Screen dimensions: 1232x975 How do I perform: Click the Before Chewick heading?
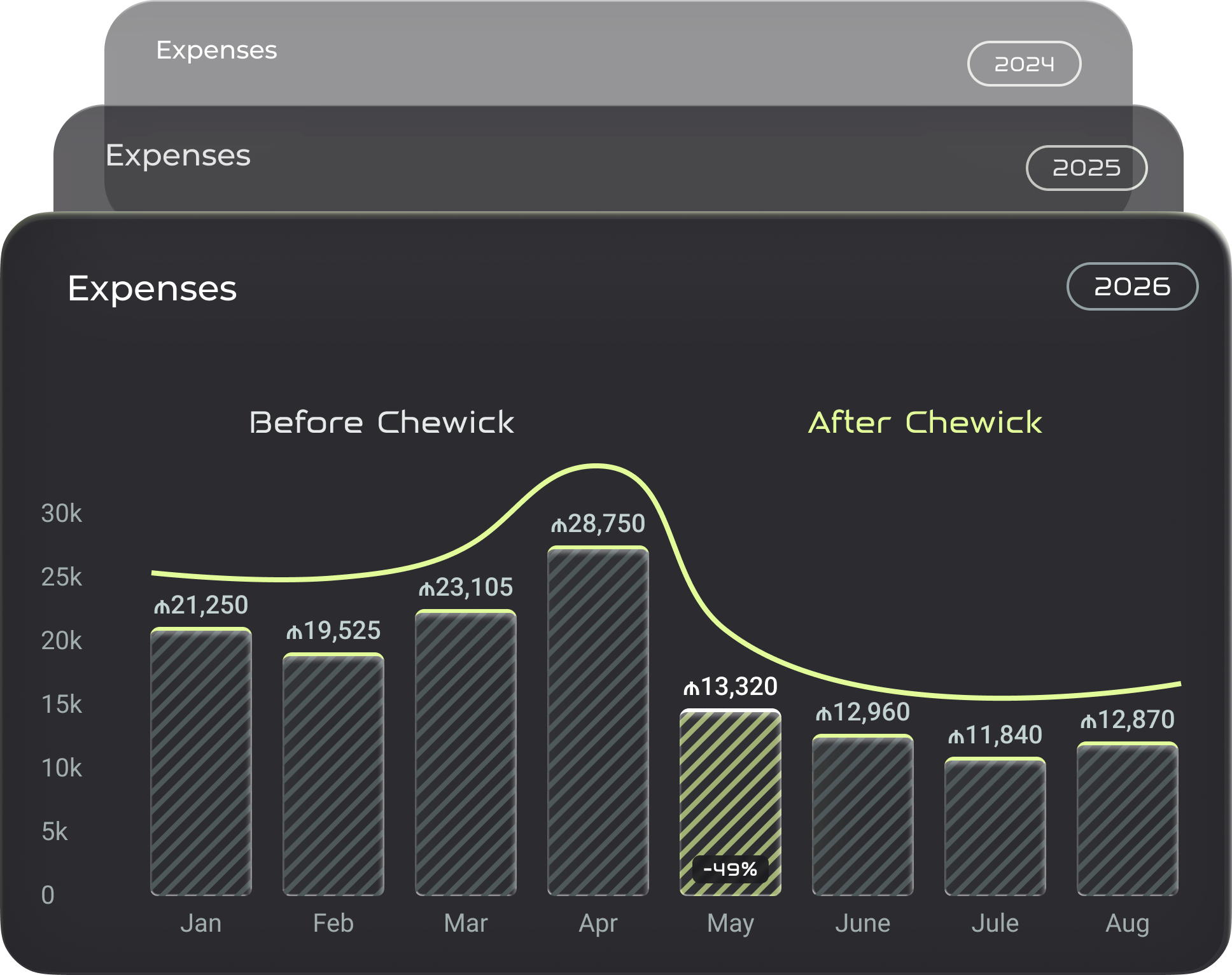(382, 423)
